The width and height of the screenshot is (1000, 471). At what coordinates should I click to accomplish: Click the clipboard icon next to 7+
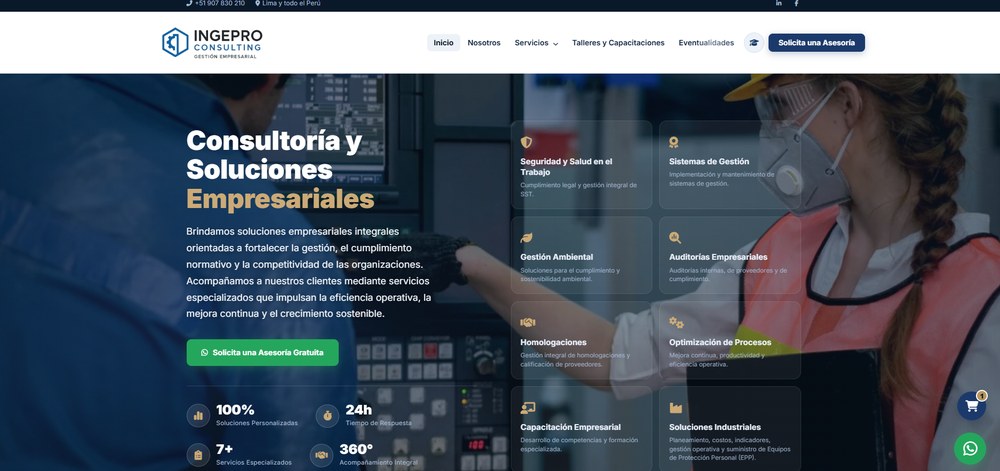[x=198, y=455]
